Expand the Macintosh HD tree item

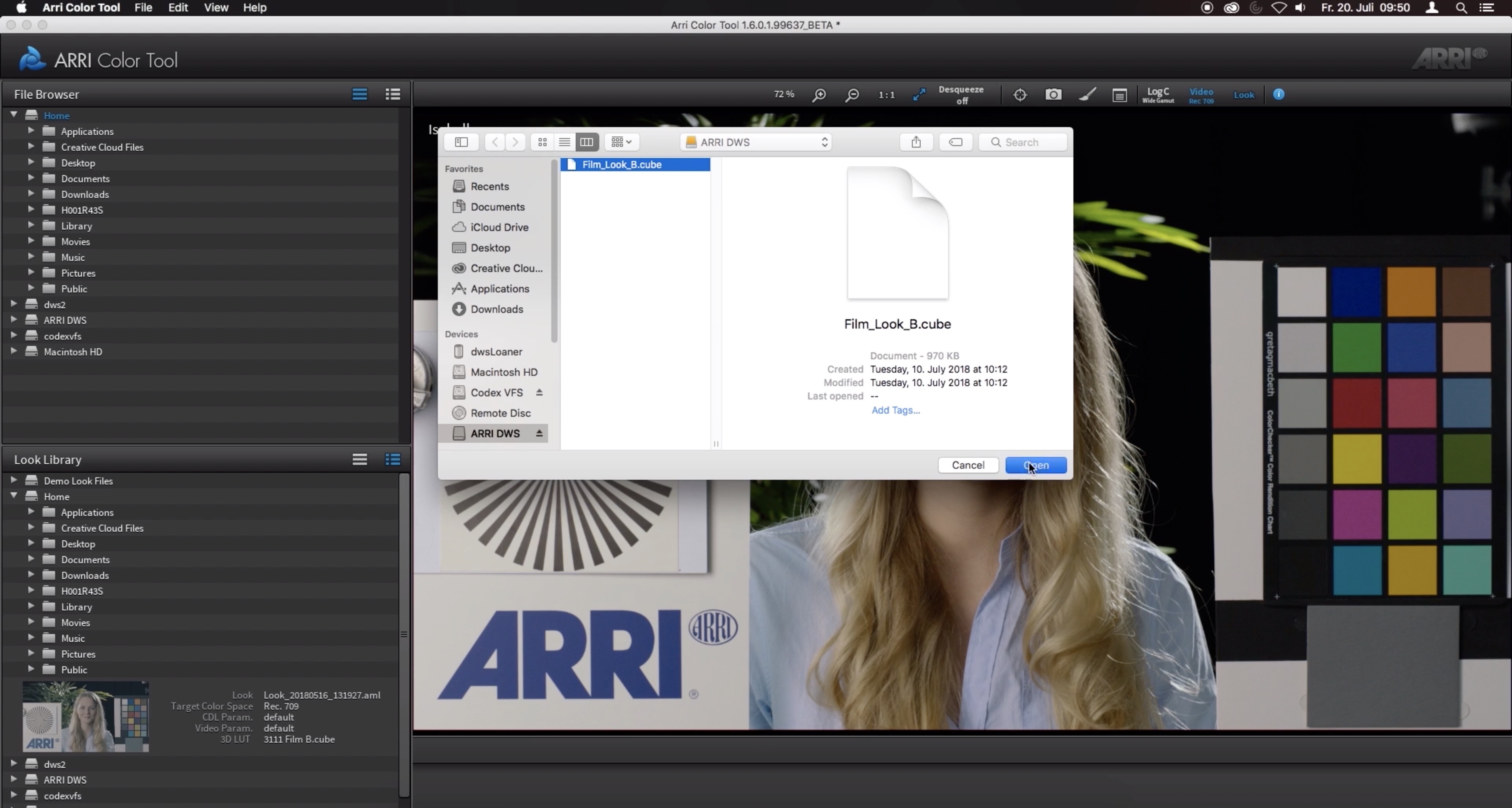(x=13, y=351)
